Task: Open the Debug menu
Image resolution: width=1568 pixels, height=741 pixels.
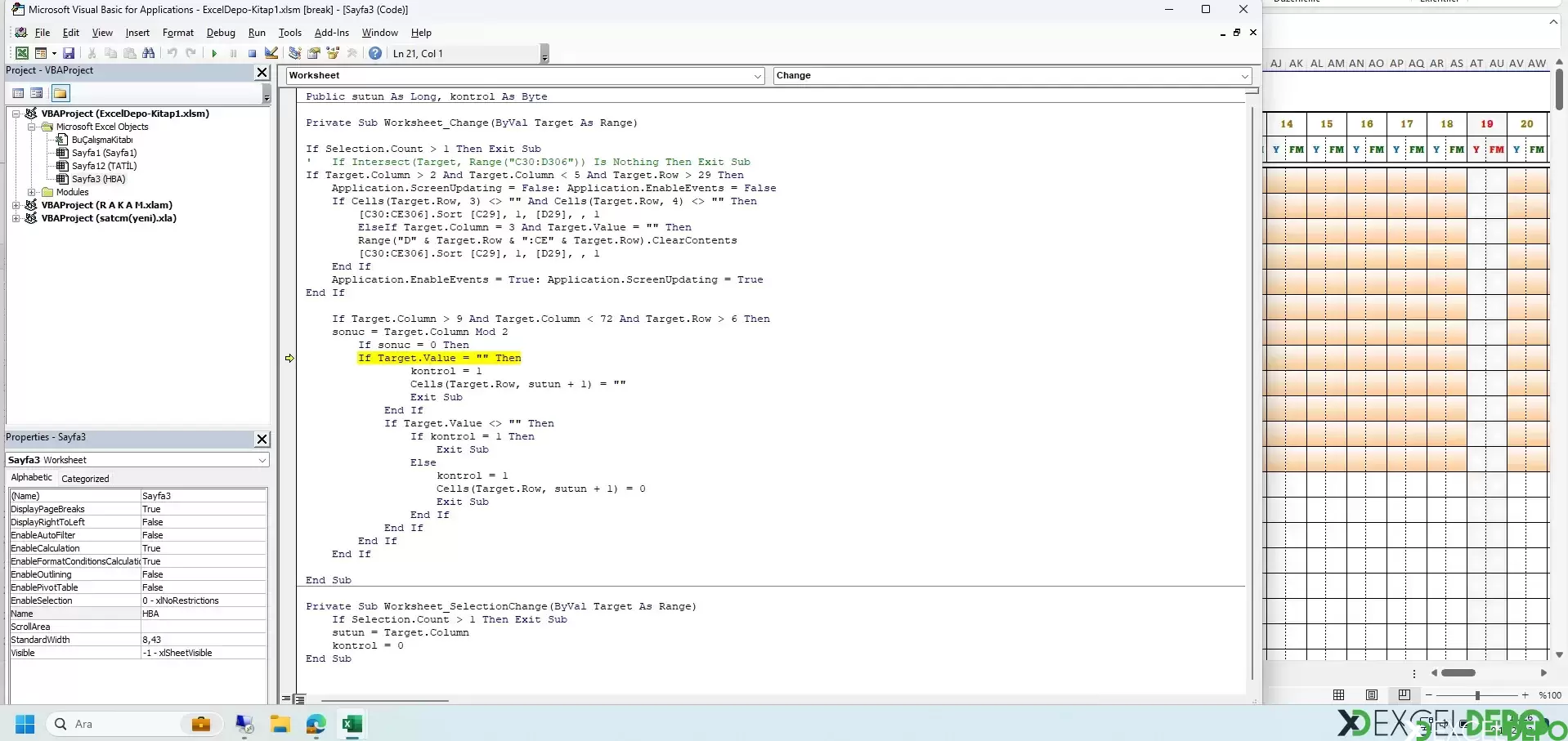Action: [x=221, y=33]
